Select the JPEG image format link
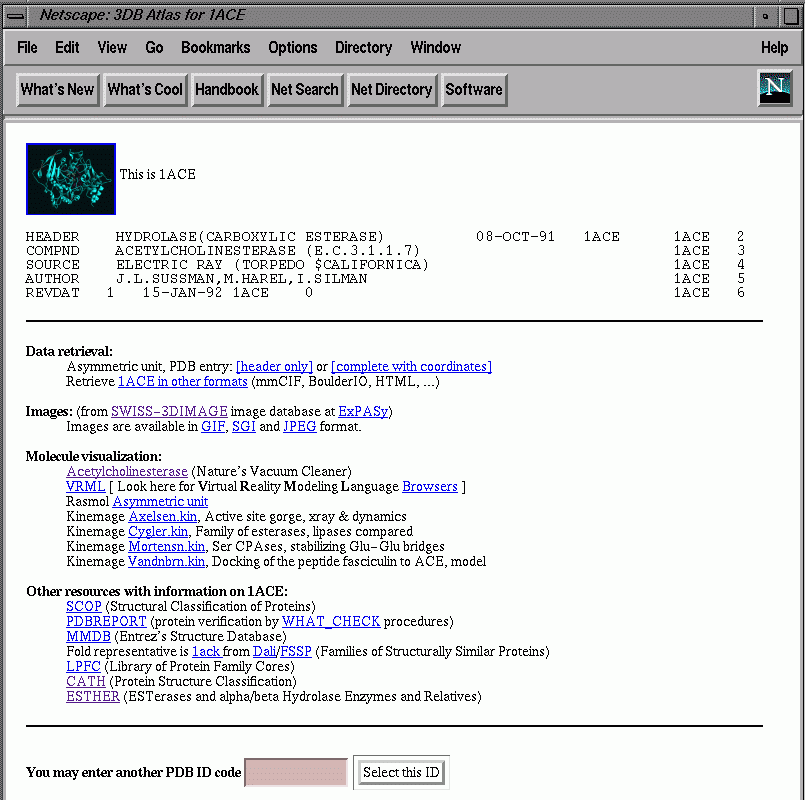The height and width of the screenshot is (800, 805). pyautogui.click(x=300, y=427)
